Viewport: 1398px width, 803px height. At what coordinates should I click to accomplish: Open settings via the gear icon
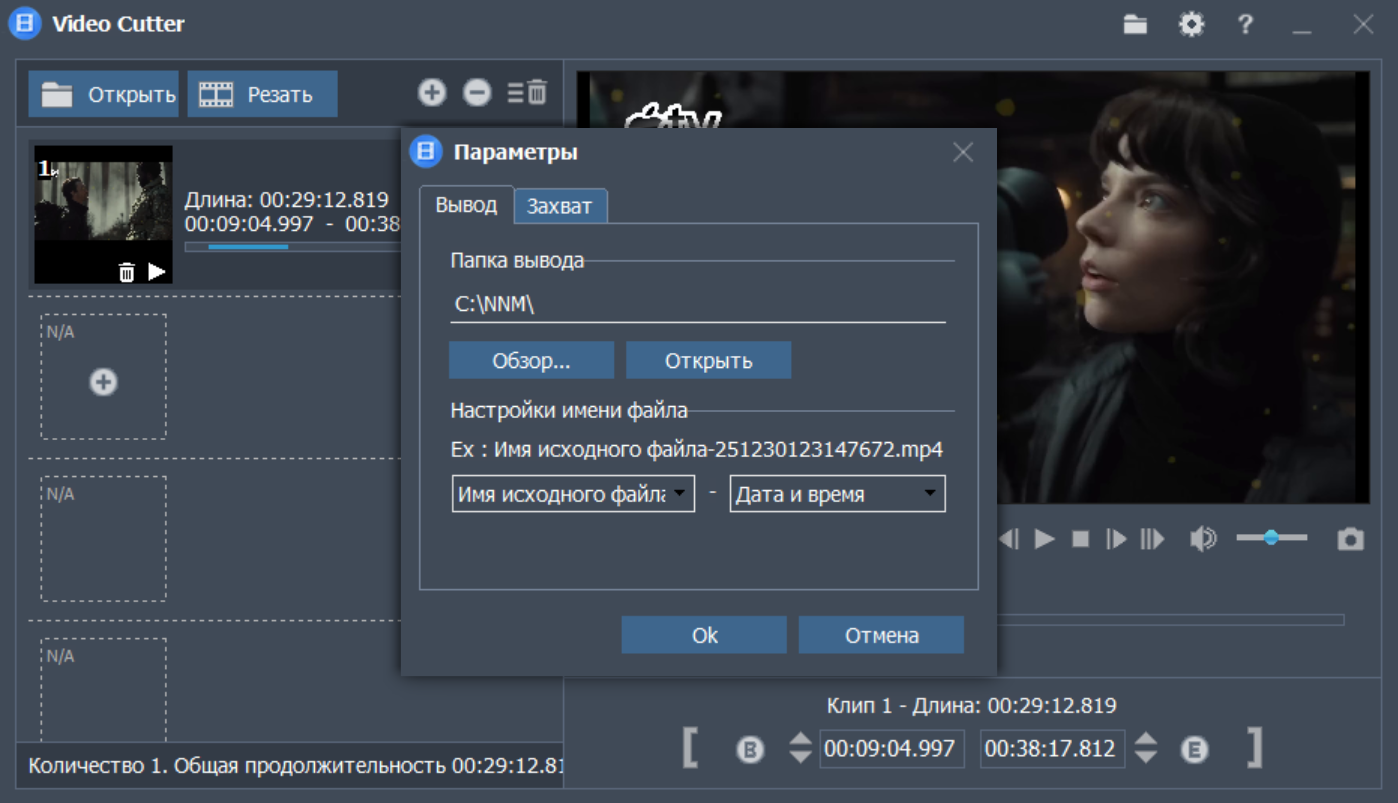(x=1190, y=25)
